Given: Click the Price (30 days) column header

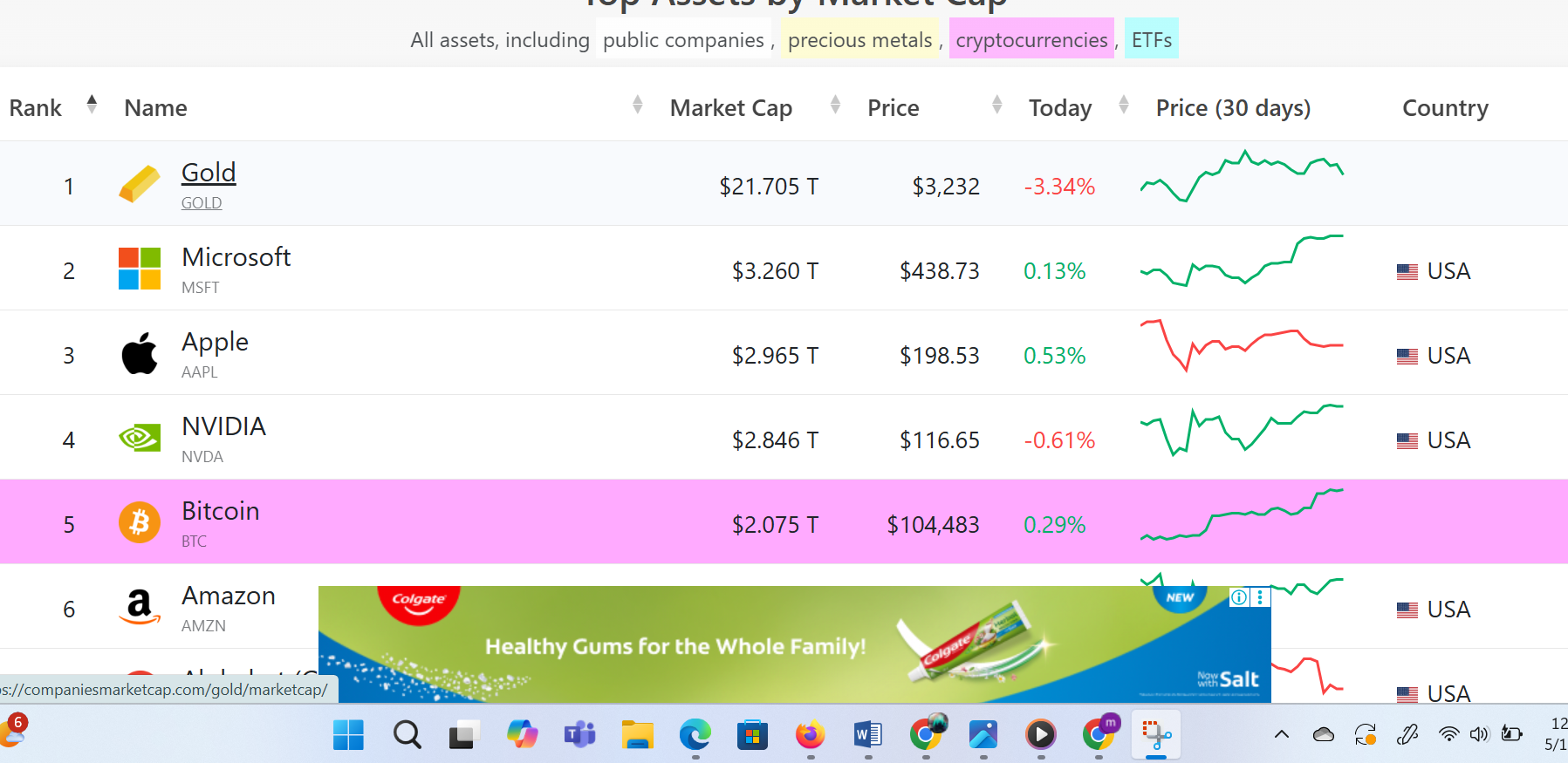Looking at the screenshot, I should pyautogui.click(x=1233, y=107).
